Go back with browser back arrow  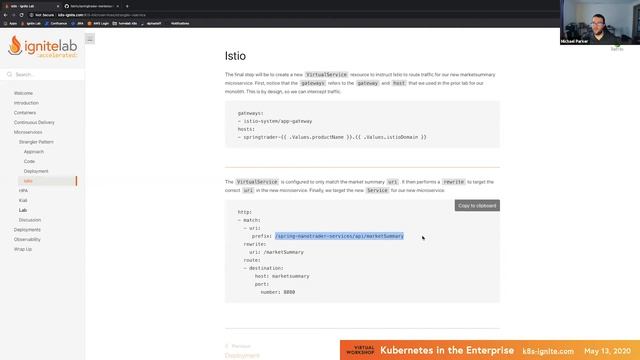(x=5, y=15)
